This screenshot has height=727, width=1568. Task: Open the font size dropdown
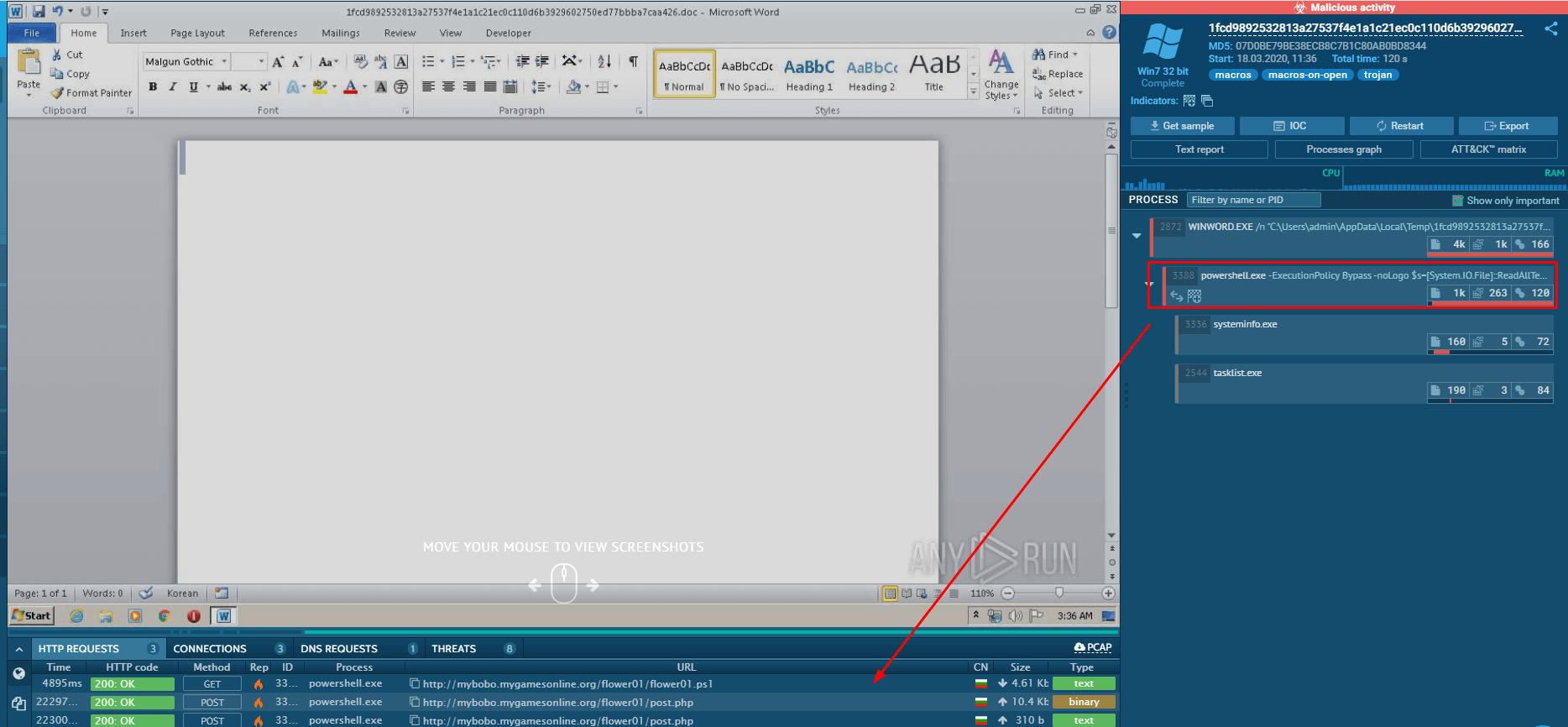click(261, 62)
